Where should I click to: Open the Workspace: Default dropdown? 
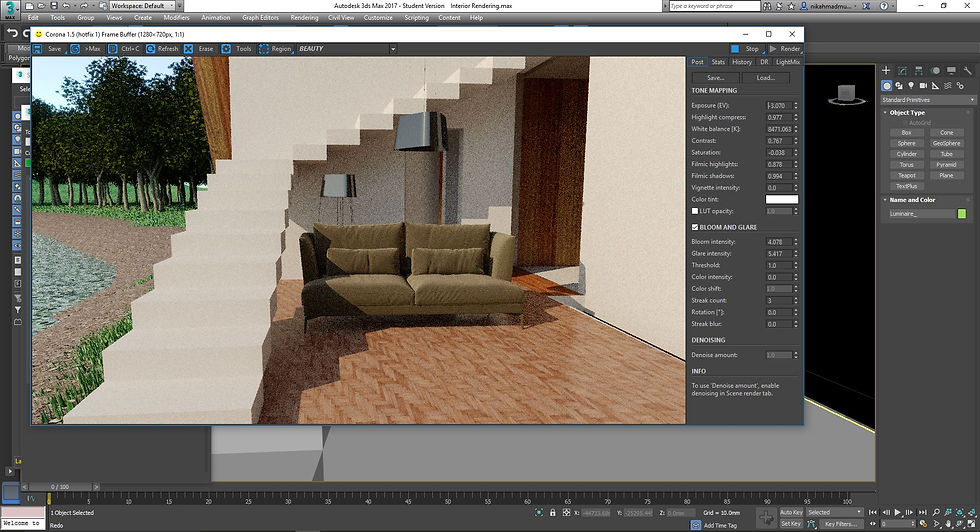[143, 6]
